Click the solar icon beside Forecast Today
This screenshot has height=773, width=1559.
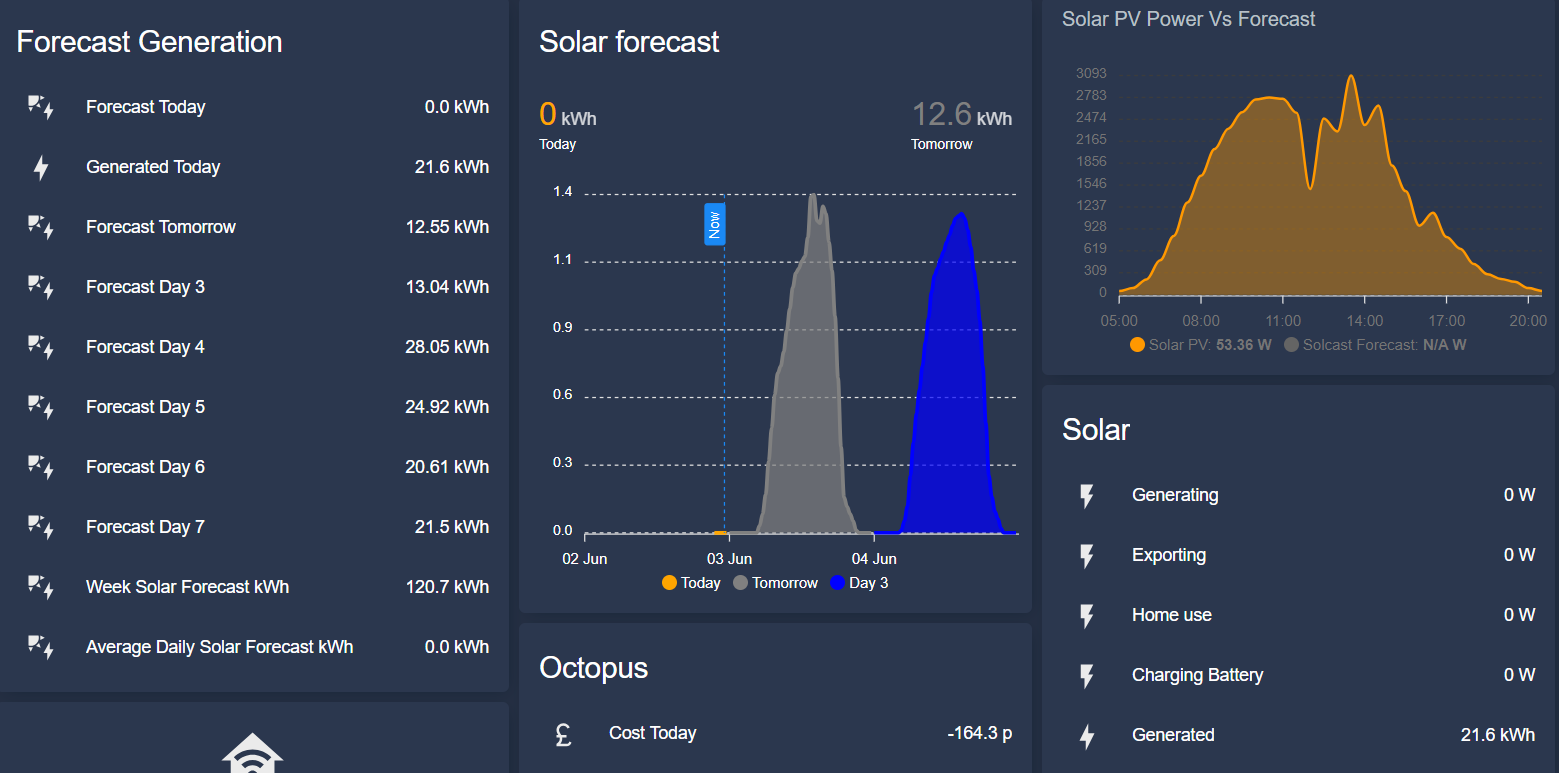coord(41,107)
